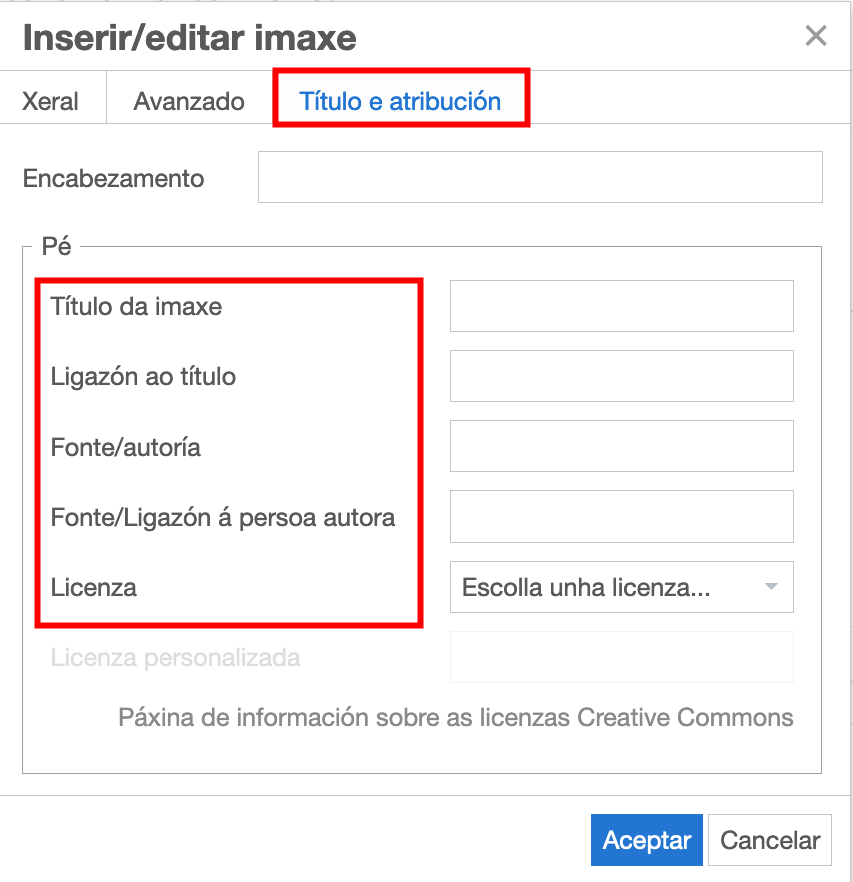
Task: Close the Inserir/editar imaxe dialog
Action: [816, 36]
